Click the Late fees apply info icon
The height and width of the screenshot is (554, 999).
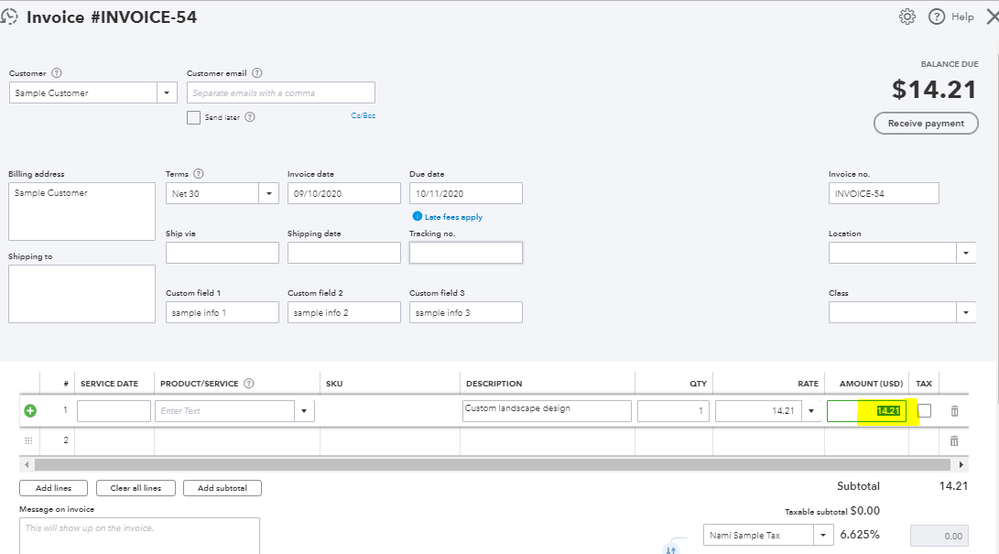point(417,217)
